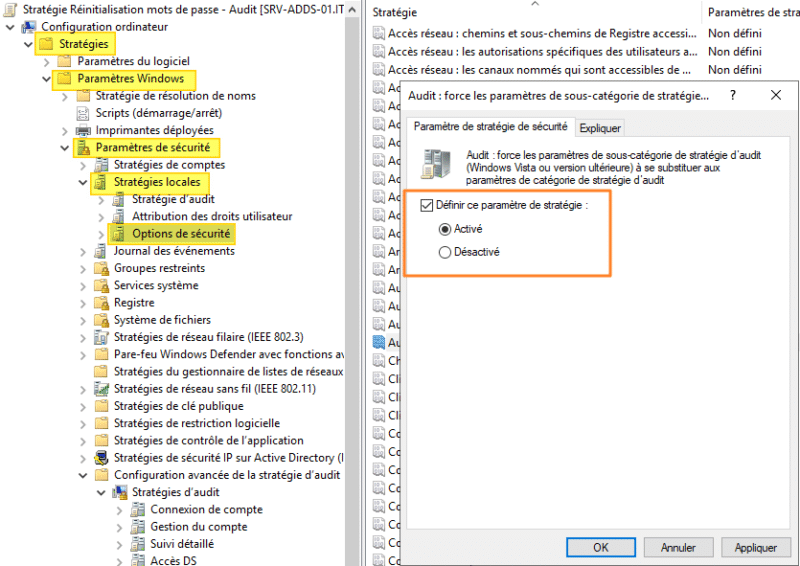The image size is (800, 566).
Task: Click the Stratégies locales icon
Action: (x=101, y=182)
